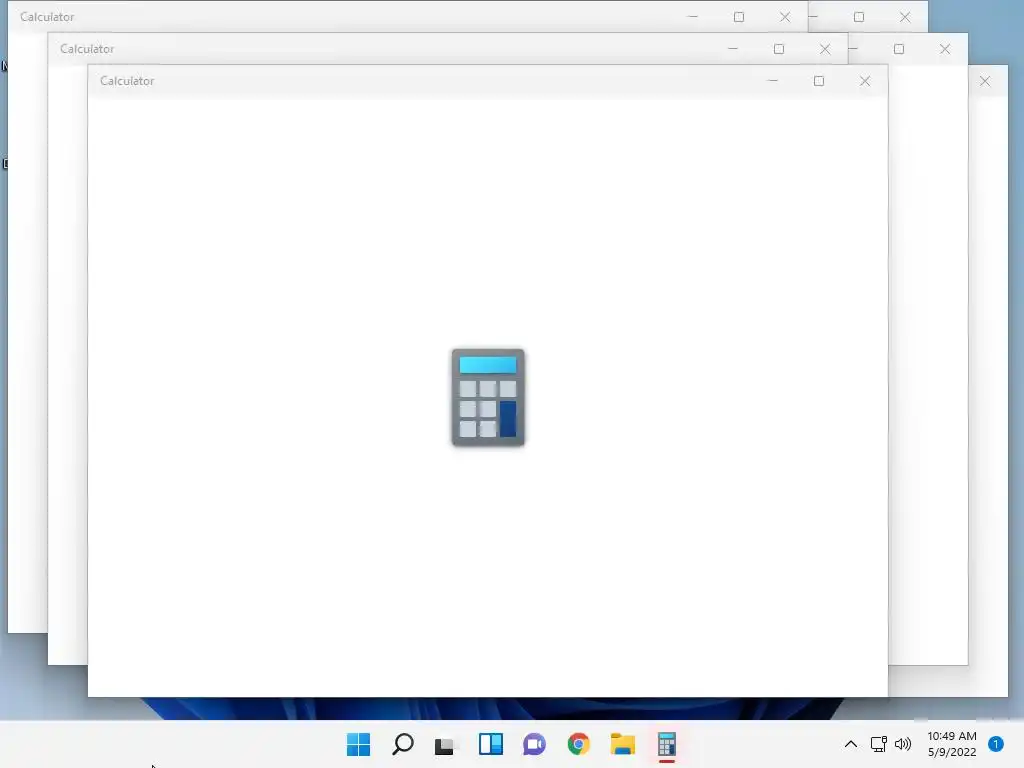Close the frontmost Calculator window

(x=865, y=81)
